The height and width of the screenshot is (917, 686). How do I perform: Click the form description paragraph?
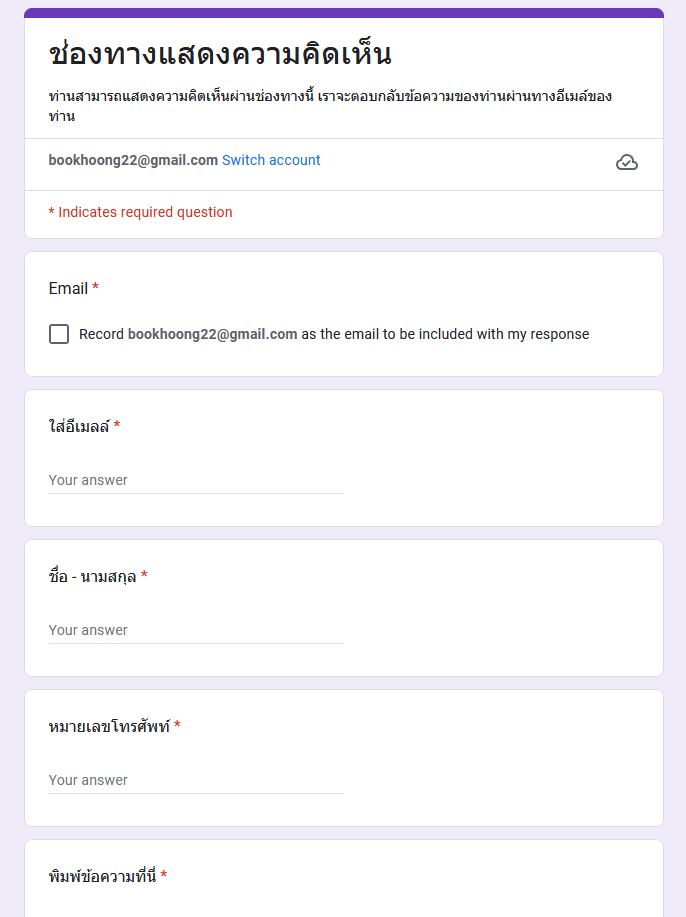(x=330, y=106)
